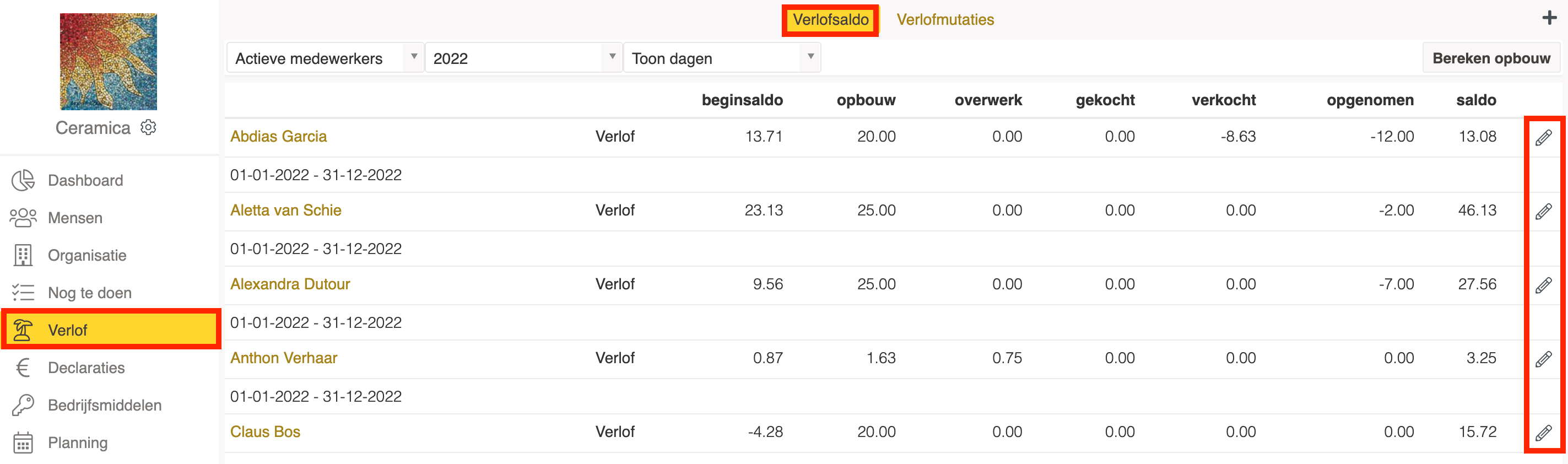Click the edit pencil for Abdias Garcia
The image size is (1568, 464).
pyautogui.click(x=1543, y=138)
